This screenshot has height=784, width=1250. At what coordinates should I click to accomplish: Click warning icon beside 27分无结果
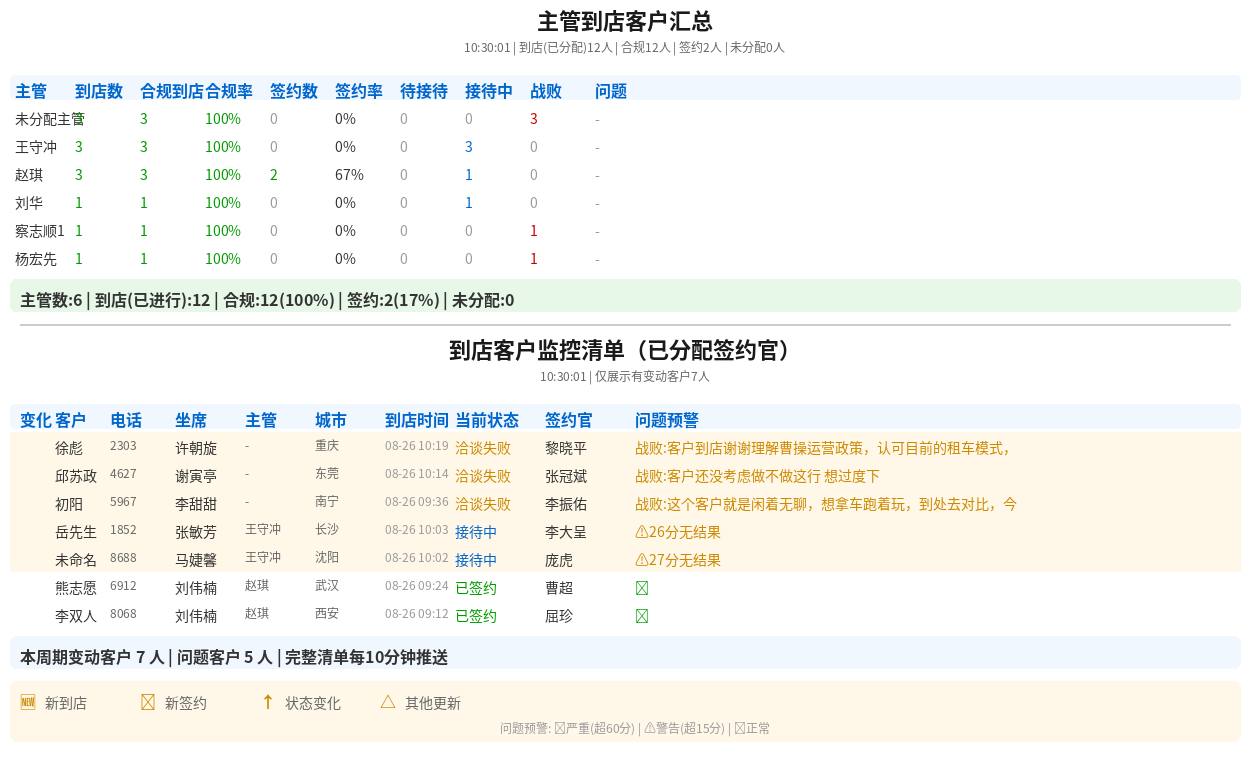pos(642,560)
